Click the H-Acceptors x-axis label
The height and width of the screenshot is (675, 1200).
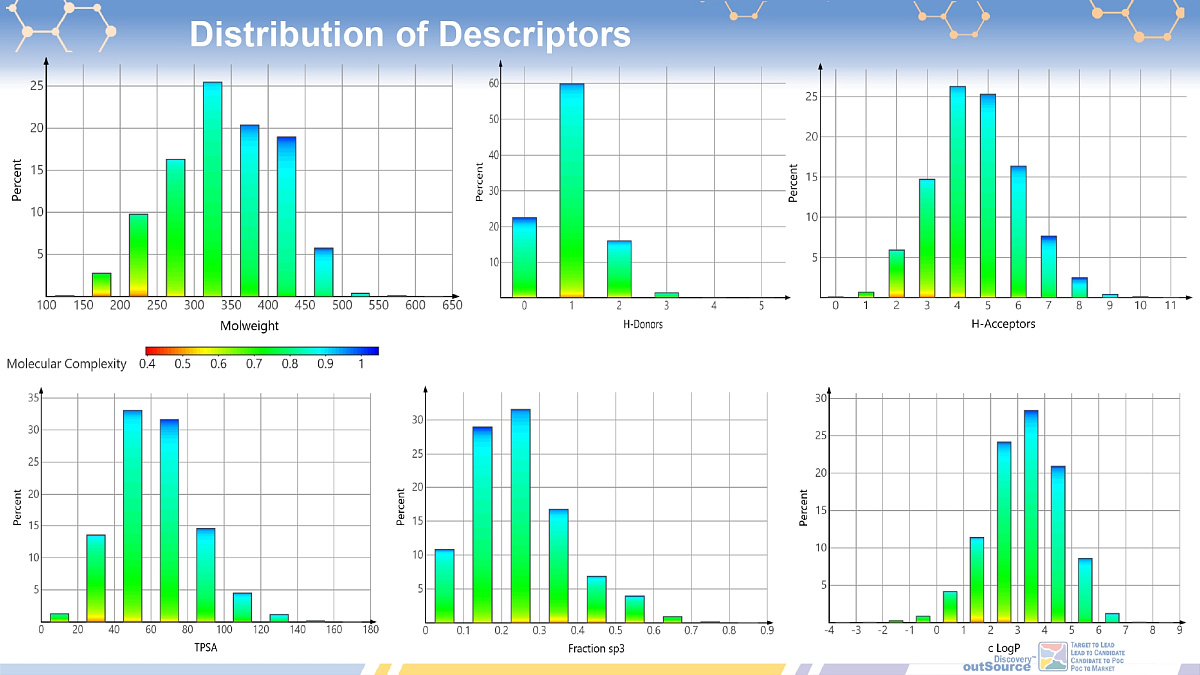pos(1002,324)
